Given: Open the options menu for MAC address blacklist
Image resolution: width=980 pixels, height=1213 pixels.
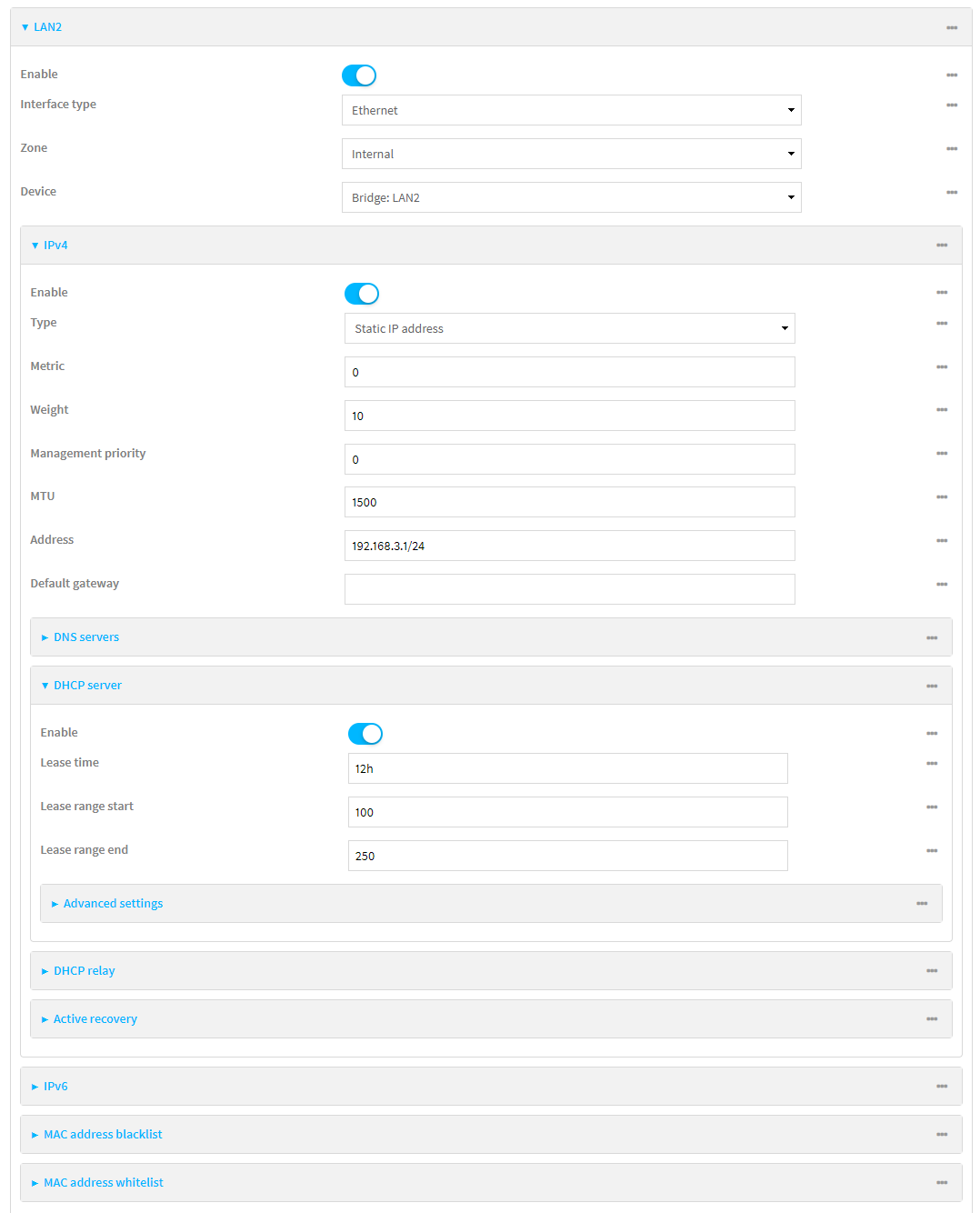Looking at the screenshot, I should click(942, 1134).
